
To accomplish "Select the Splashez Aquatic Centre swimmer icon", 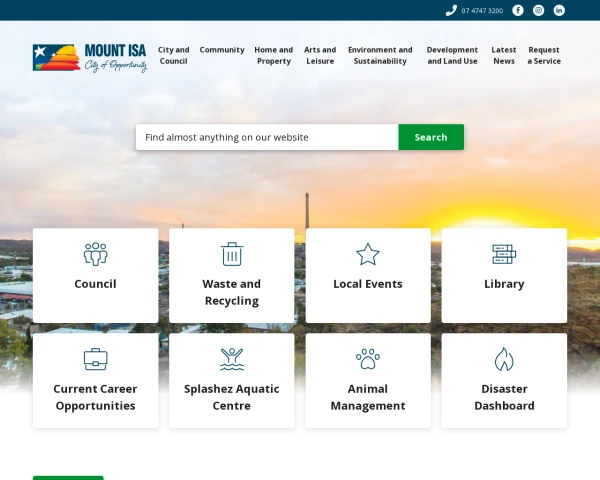I will pos(232,359).
